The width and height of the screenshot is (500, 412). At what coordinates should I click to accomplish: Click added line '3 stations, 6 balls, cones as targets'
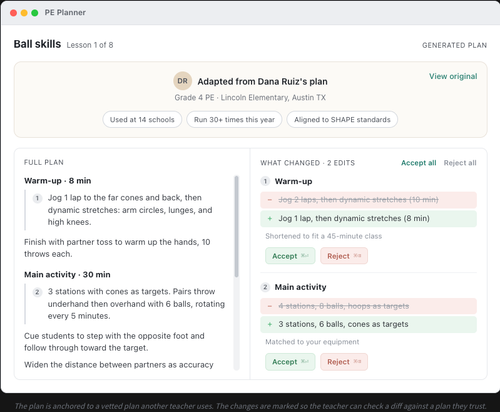pyautogui.click(x=368, y=324)
